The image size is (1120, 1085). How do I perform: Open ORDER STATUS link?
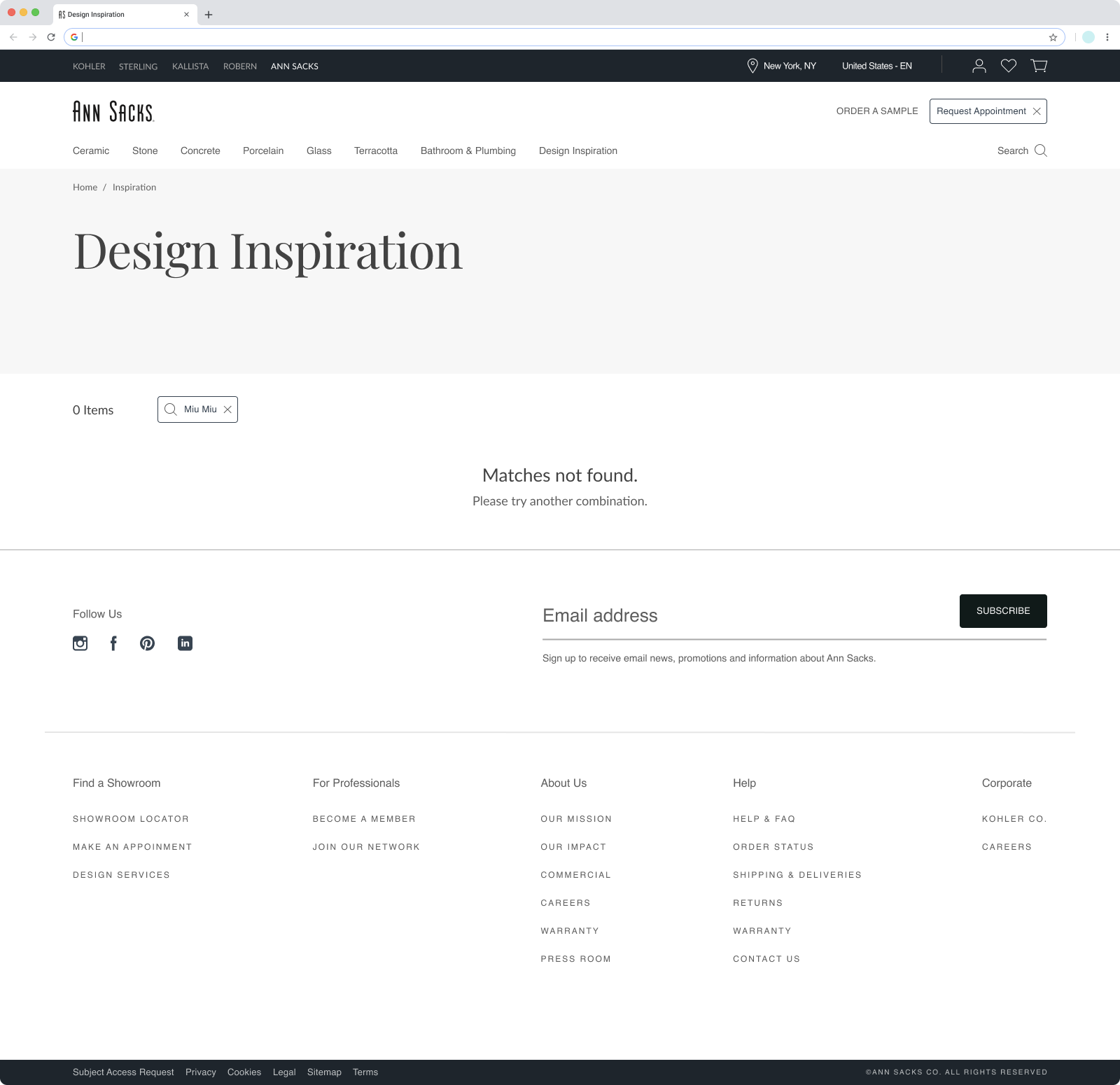(773, 847)
